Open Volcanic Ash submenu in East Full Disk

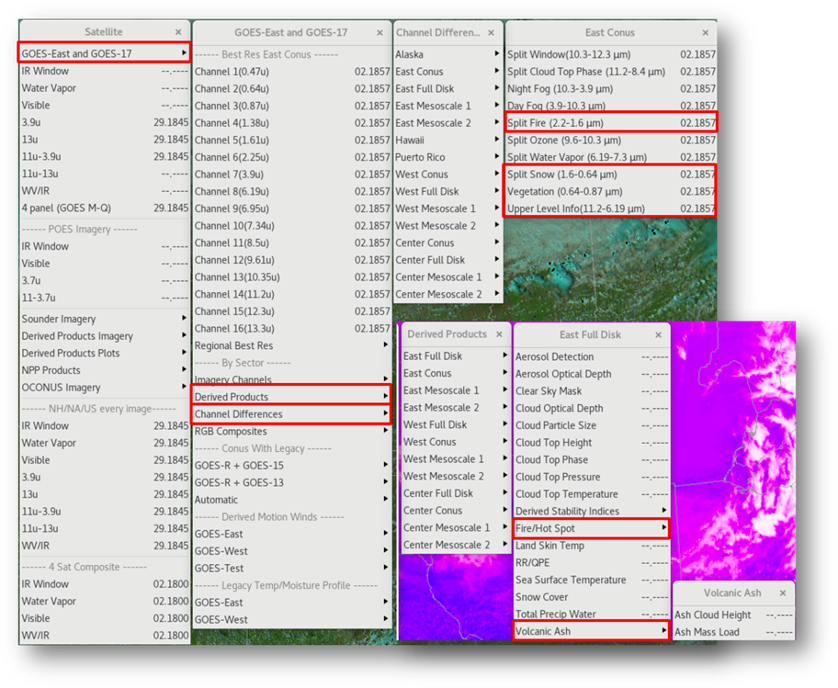click(591, 631)
